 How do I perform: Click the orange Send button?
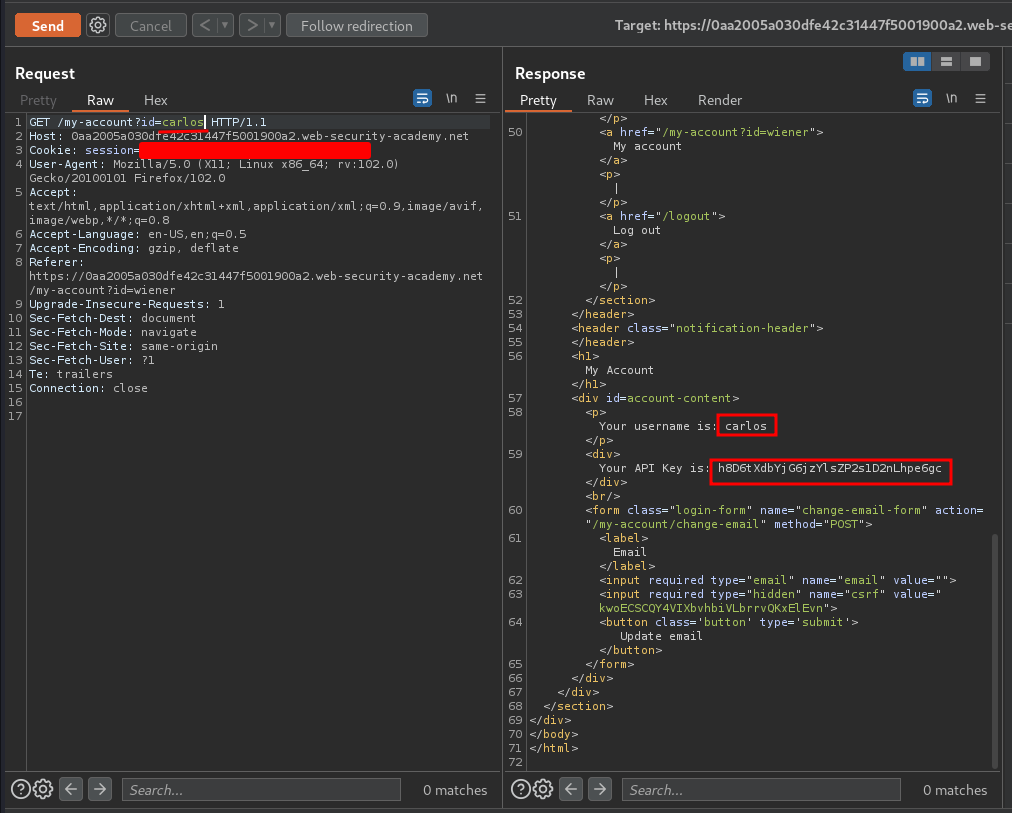pyautogui.click(x=48, y=26)
